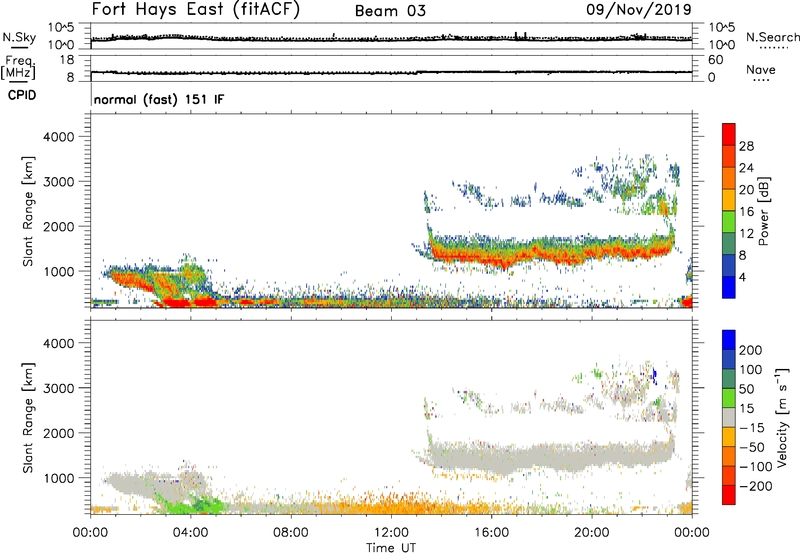Image resolution: width=800 pixels, height=554 pixels.
Task: Pick the blue Power swatch between 4 and 8
Action: pos(729,266)
